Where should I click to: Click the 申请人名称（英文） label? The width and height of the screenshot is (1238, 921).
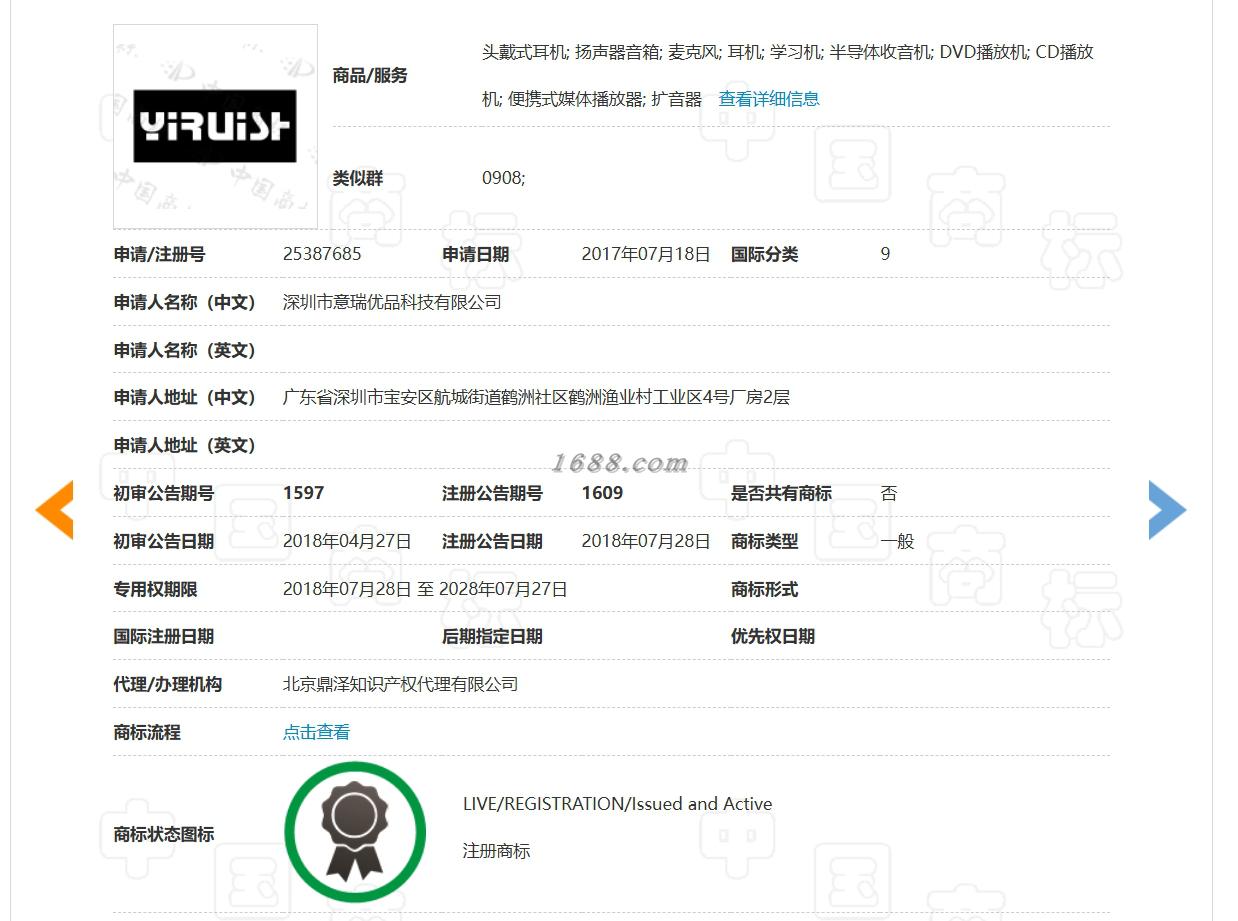[x=184, y=350]
